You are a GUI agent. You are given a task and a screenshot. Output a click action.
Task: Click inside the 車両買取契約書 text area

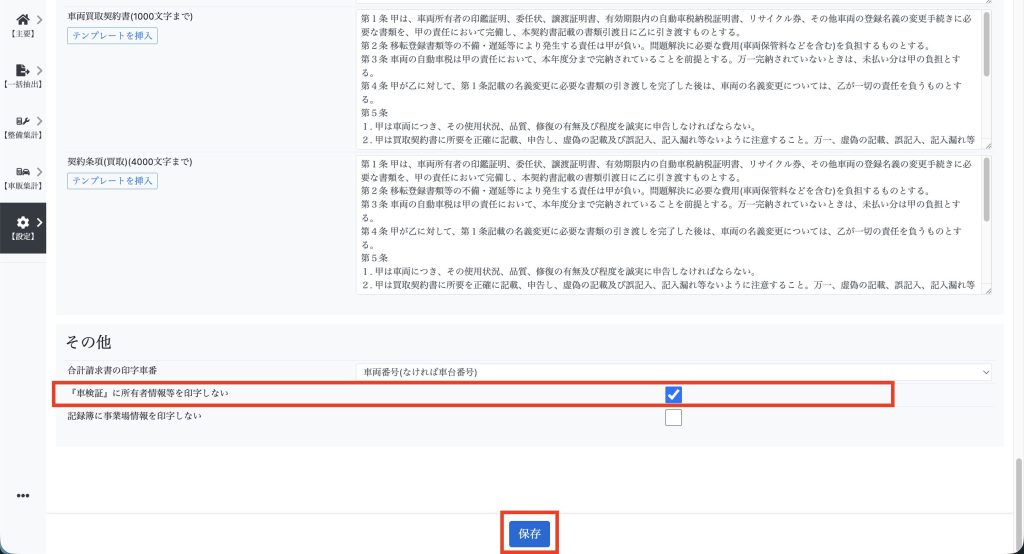[660, 80]
